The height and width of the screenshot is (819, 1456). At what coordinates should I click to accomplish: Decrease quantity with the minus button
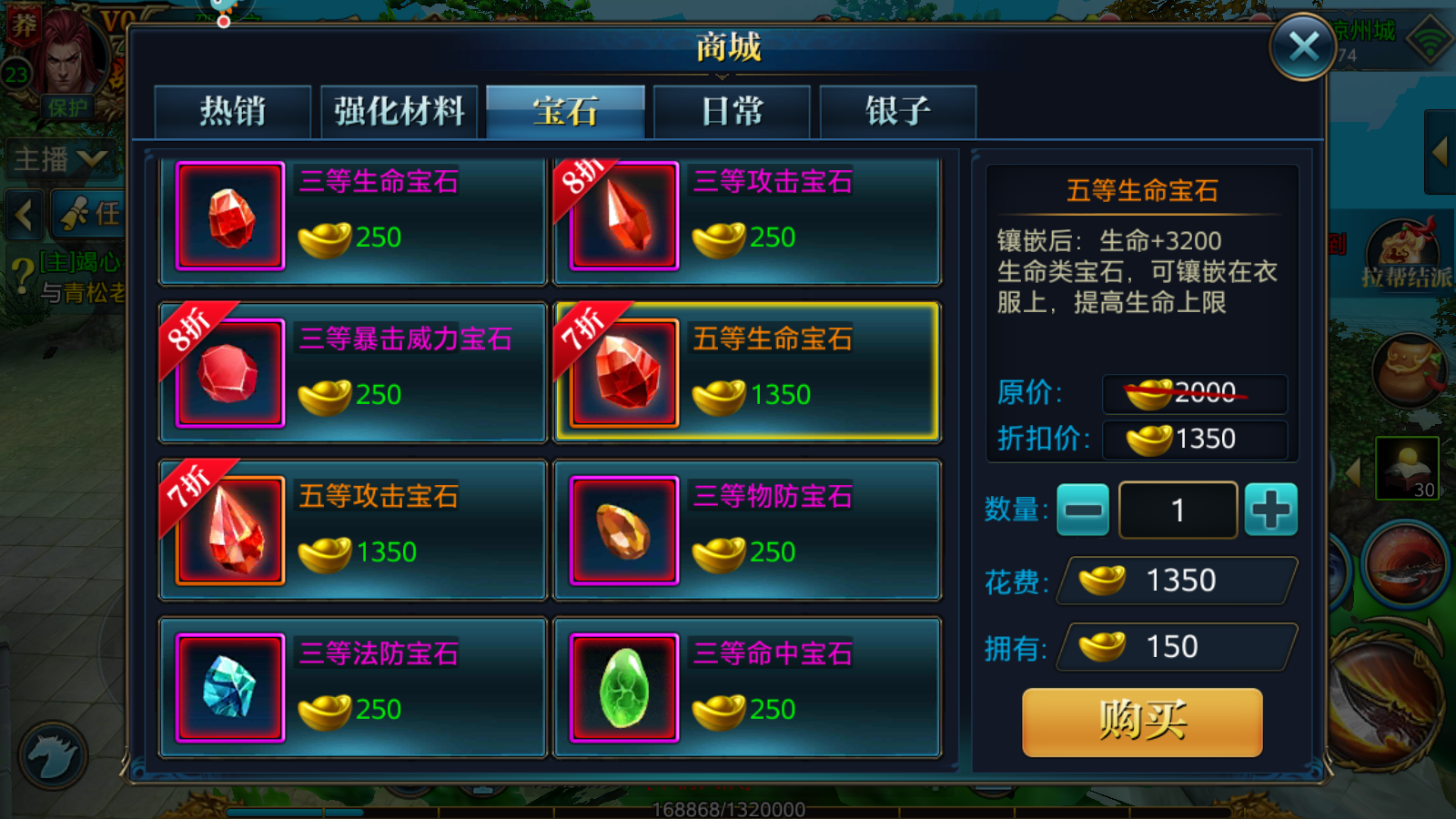point(1083,510)
